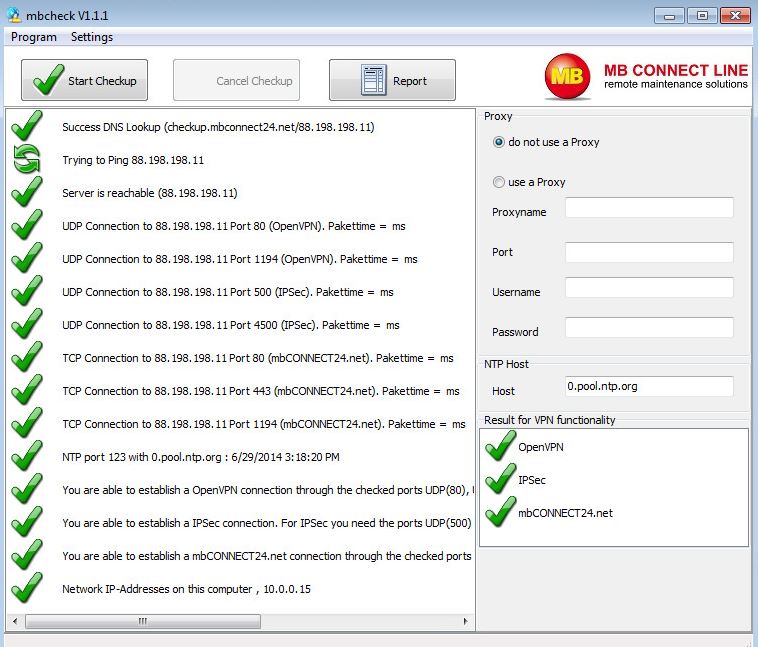Click the horizontal scrollbar thumb in results list
Image resolution: width=758 pixels, height=647 pixels.
(x=143, y=621)
